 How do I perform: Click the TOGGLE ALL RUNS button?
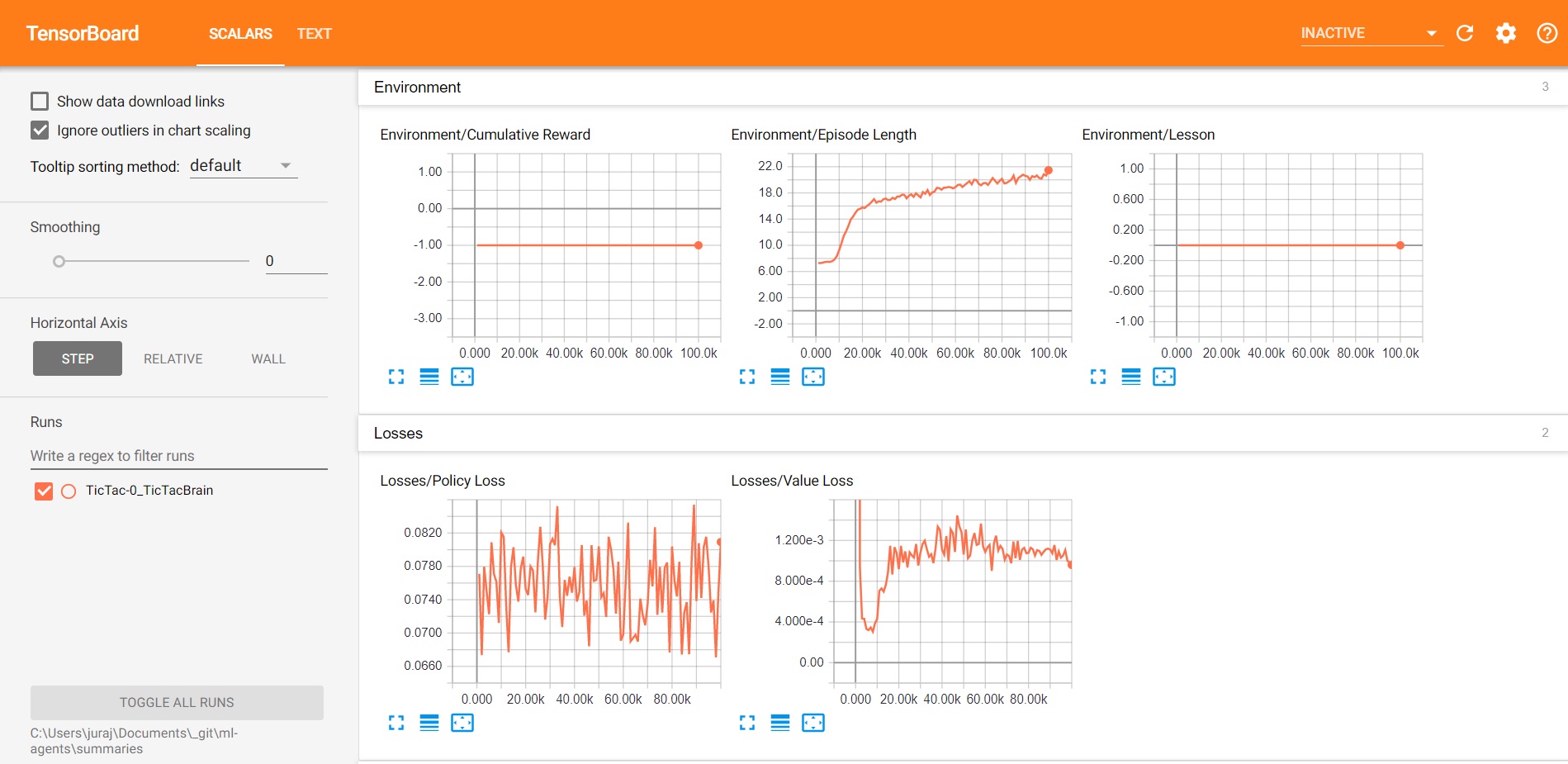point(177,702)
